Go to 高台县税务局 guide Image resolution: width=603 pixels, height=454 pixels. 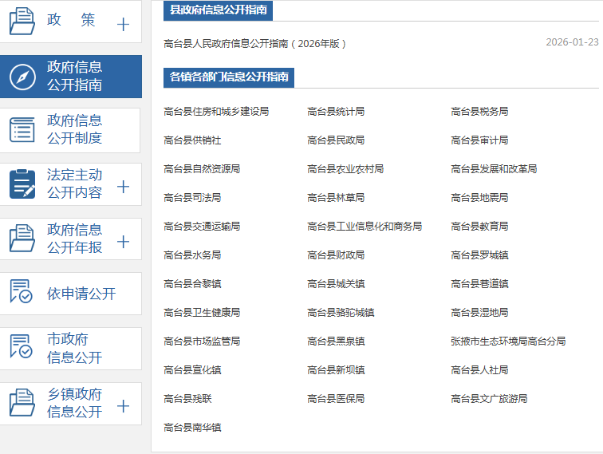(480, 111)
